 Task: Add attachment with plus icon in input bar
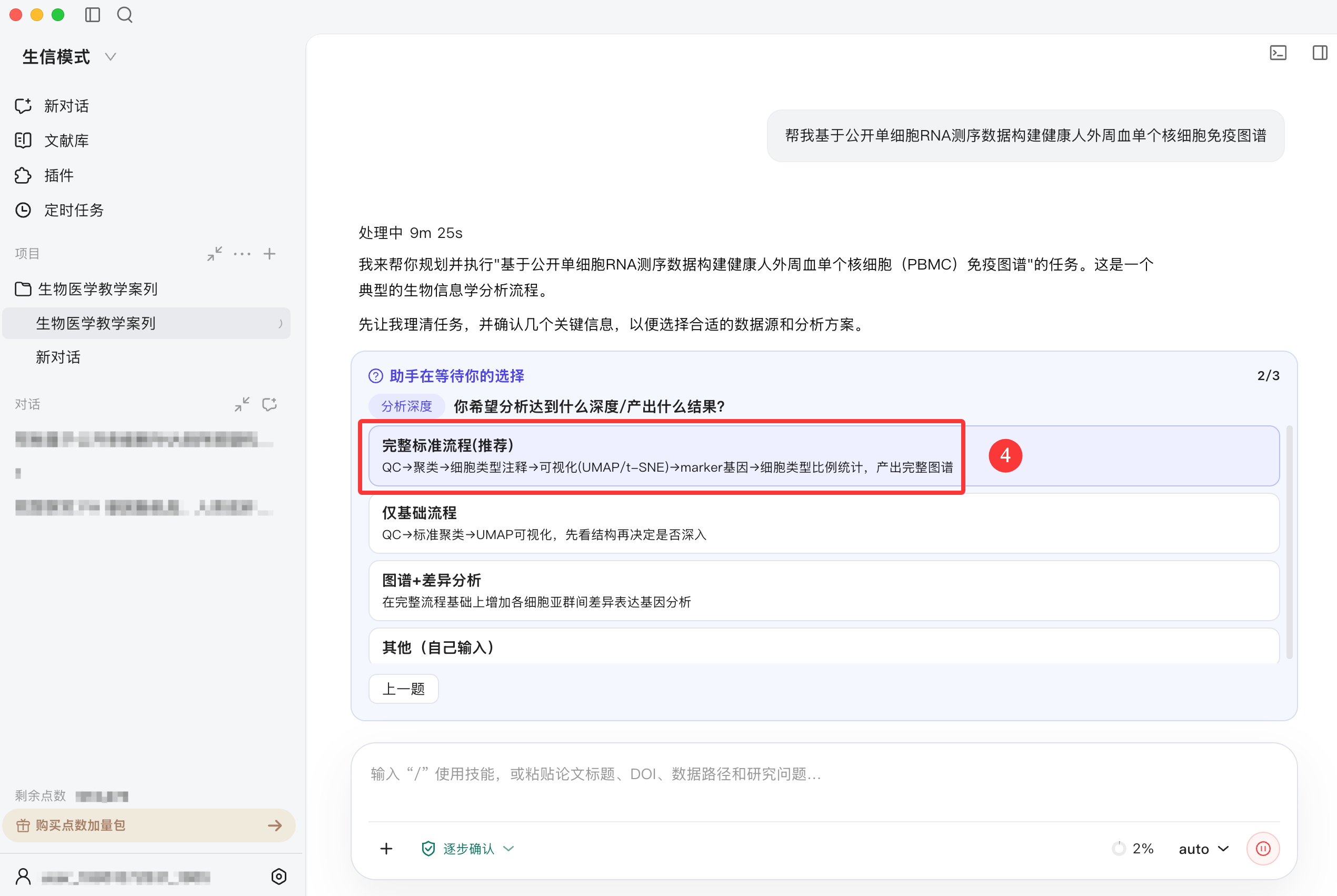[387, 849]
